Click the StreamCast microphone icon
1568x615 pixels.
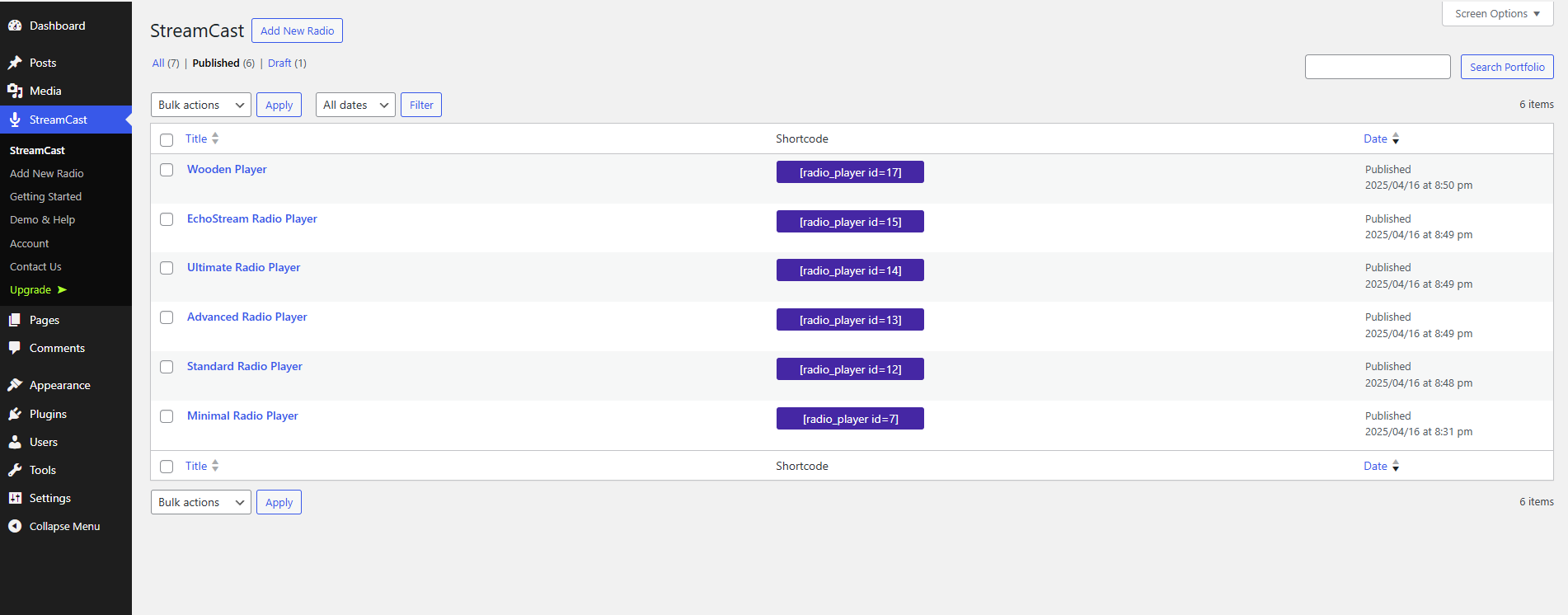pos(15,120)
